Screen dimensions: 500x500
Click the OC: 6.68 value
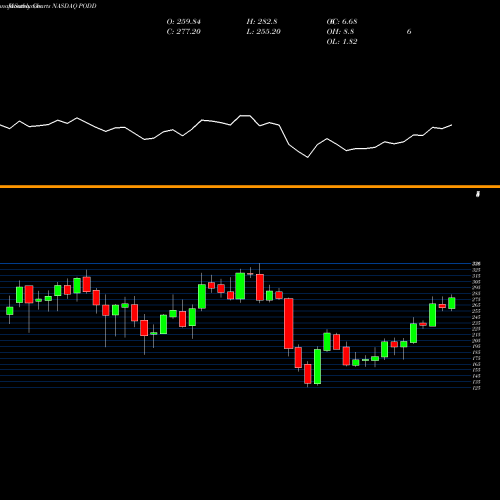tap(342, 22)
